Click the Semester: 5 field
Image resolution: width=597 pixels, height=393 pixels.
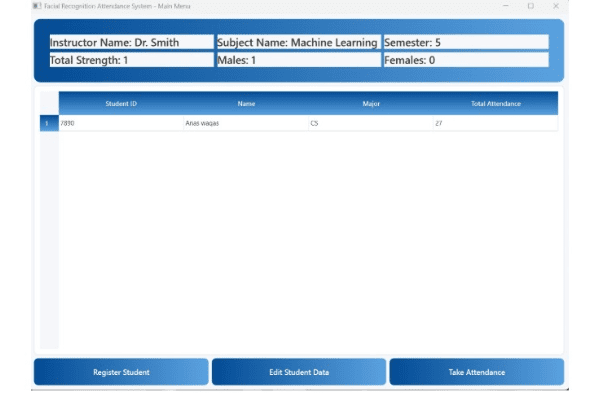tap(466, 42)
